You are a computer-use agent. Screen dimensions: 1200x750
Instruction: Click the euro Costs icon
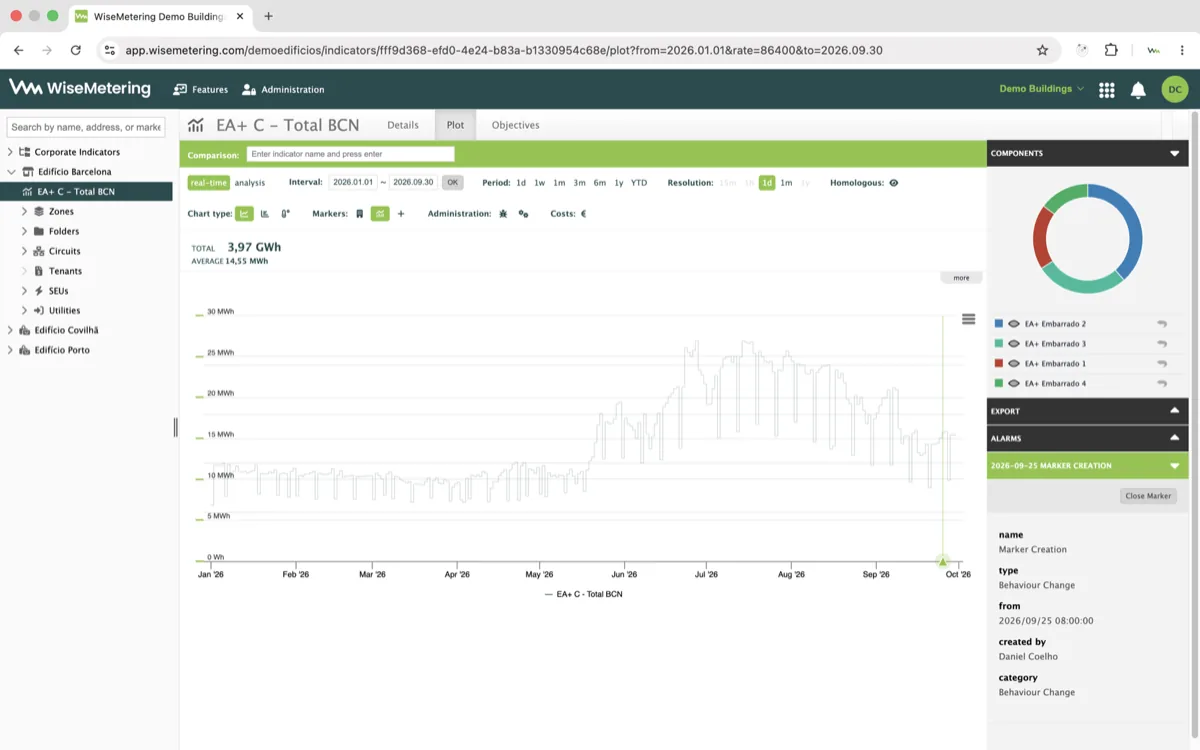(584, 214)
